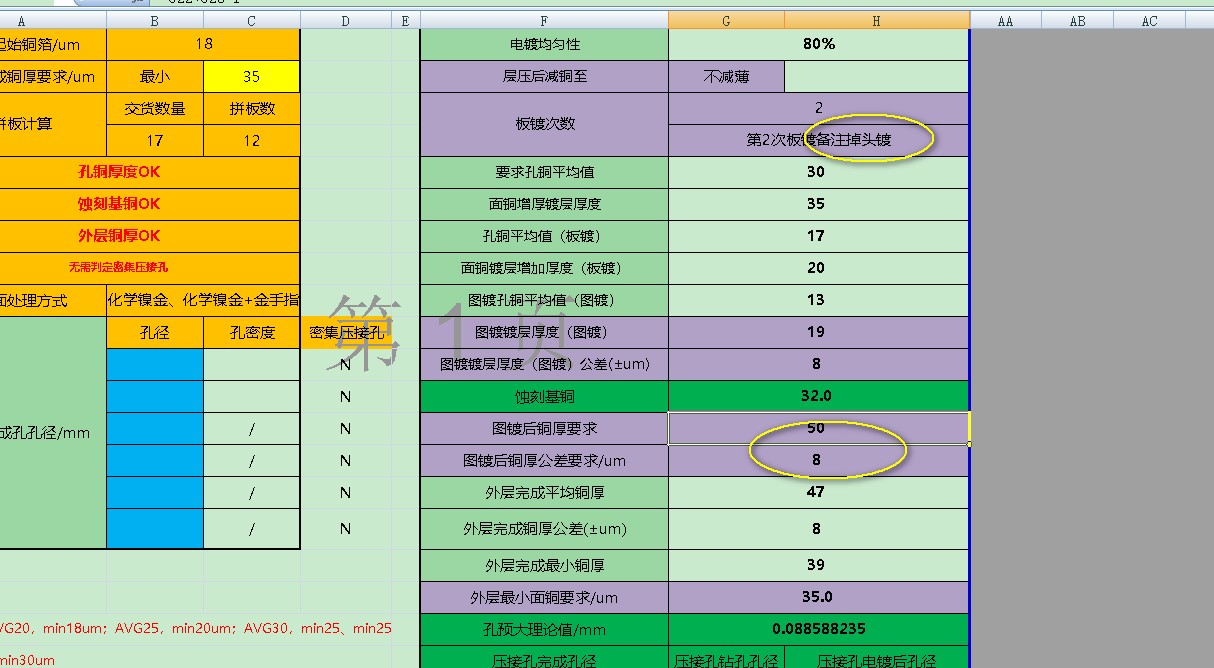The image size is (1214, 668).
Task: Select the 80% value cell
Action: pyautogui.click(x=819, y=45)
